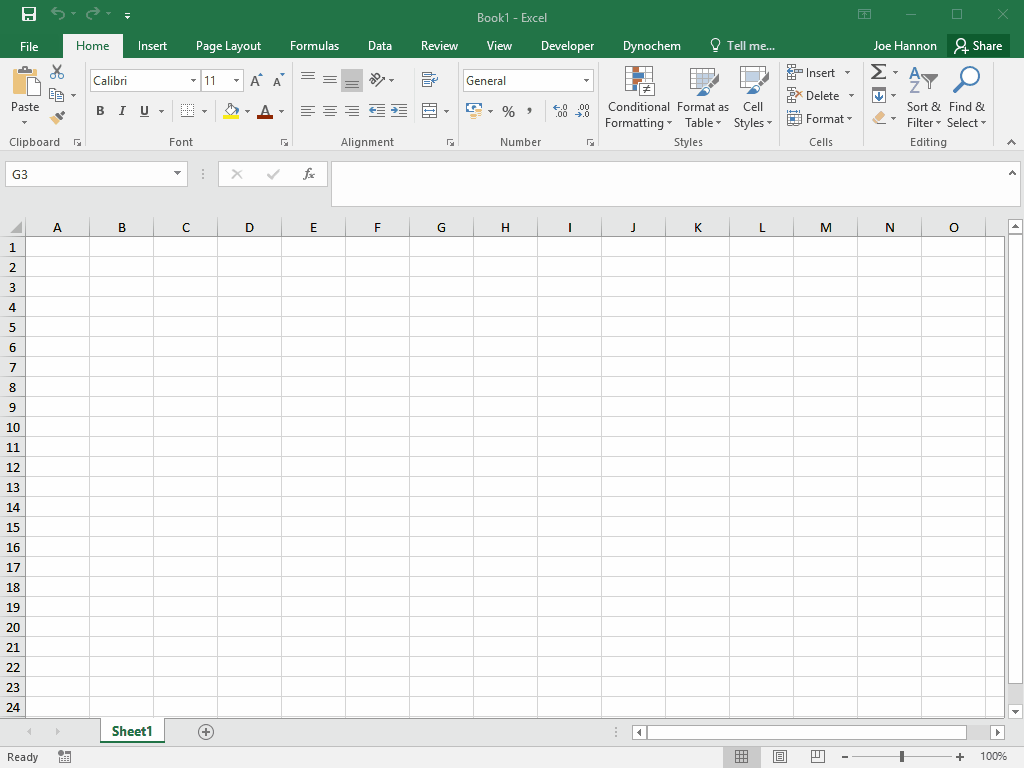1024x768 pixels.
Task: Toggle italic formatting
Action: click(x=121, y=111)
